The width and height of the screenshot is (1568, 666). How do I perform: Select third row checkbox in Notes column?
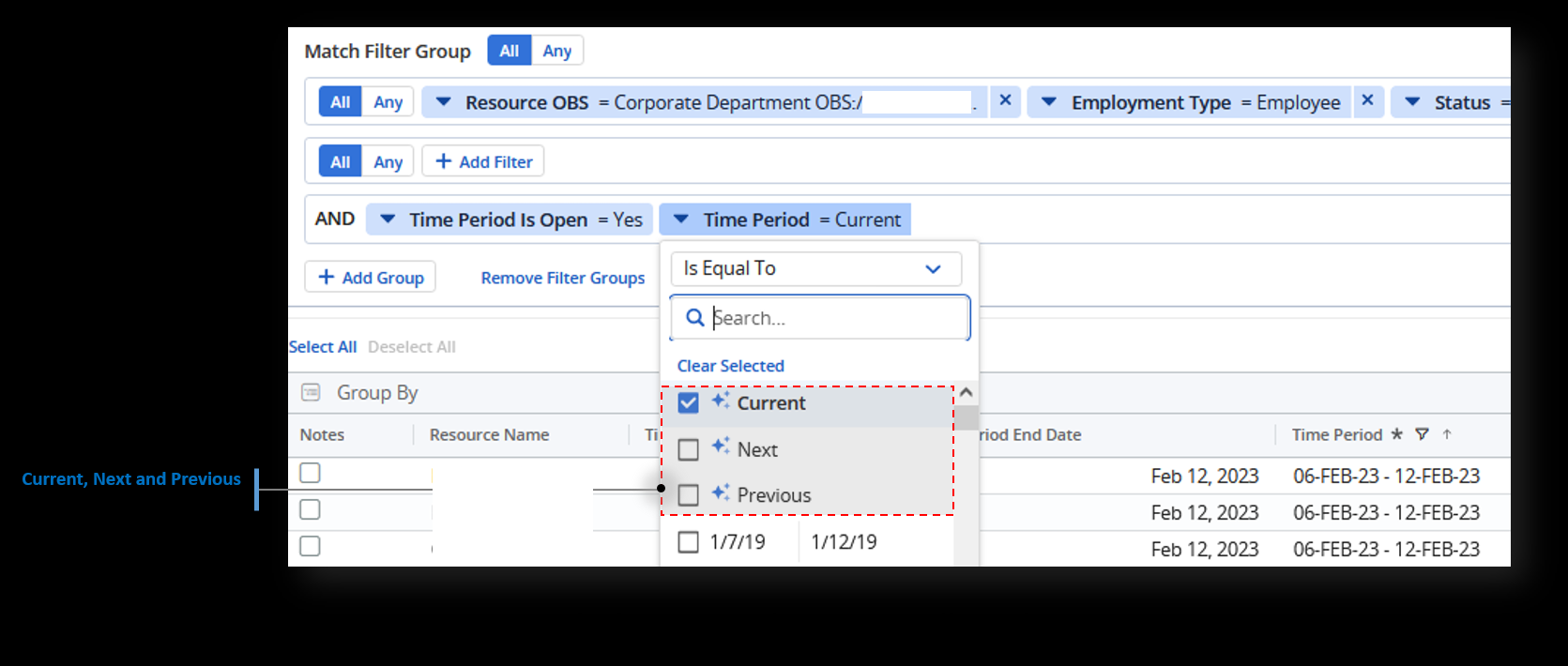click(x=310, y=546)
